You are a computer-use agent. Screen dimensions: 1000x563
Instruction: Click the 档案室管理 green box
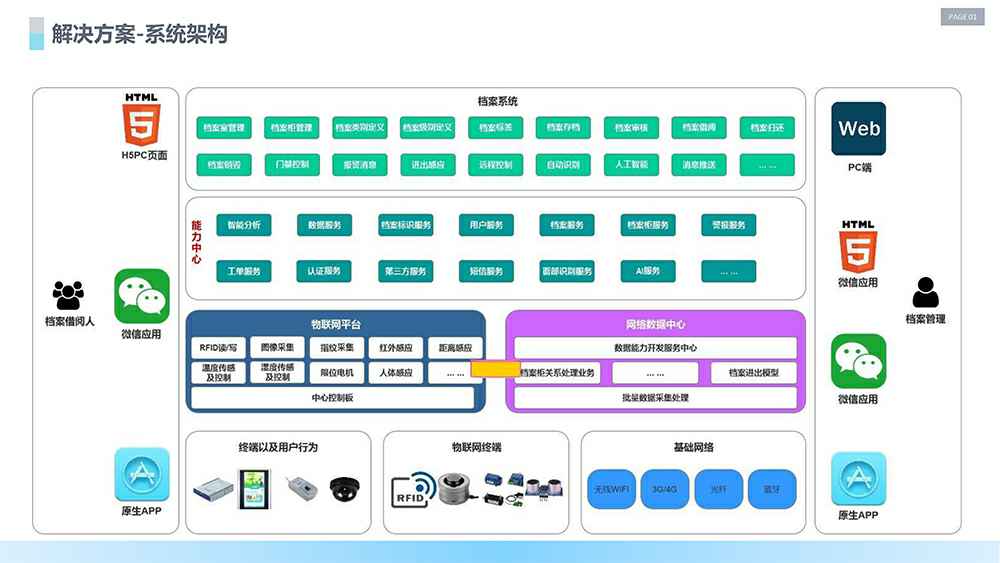pyautogui.click(x=223, y=128)
